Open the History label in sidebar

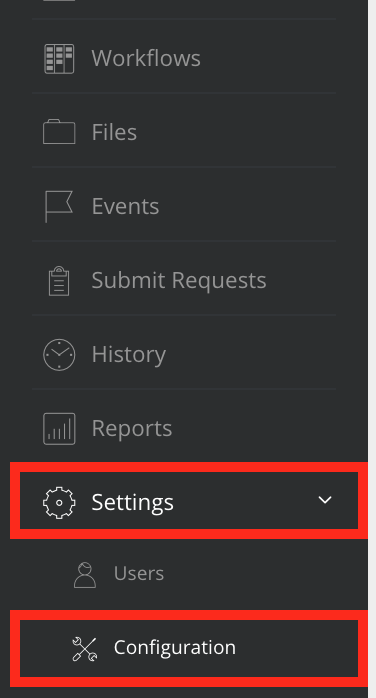click(x=129, y=354)
